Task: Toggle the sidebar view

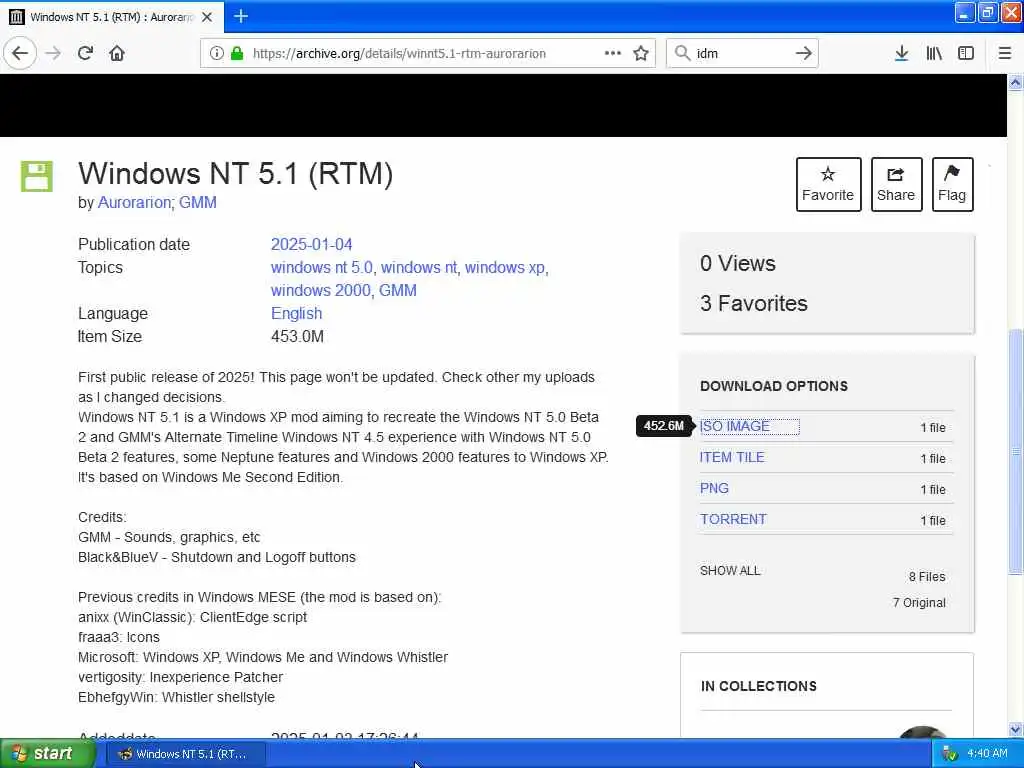Action: (966, 53)
